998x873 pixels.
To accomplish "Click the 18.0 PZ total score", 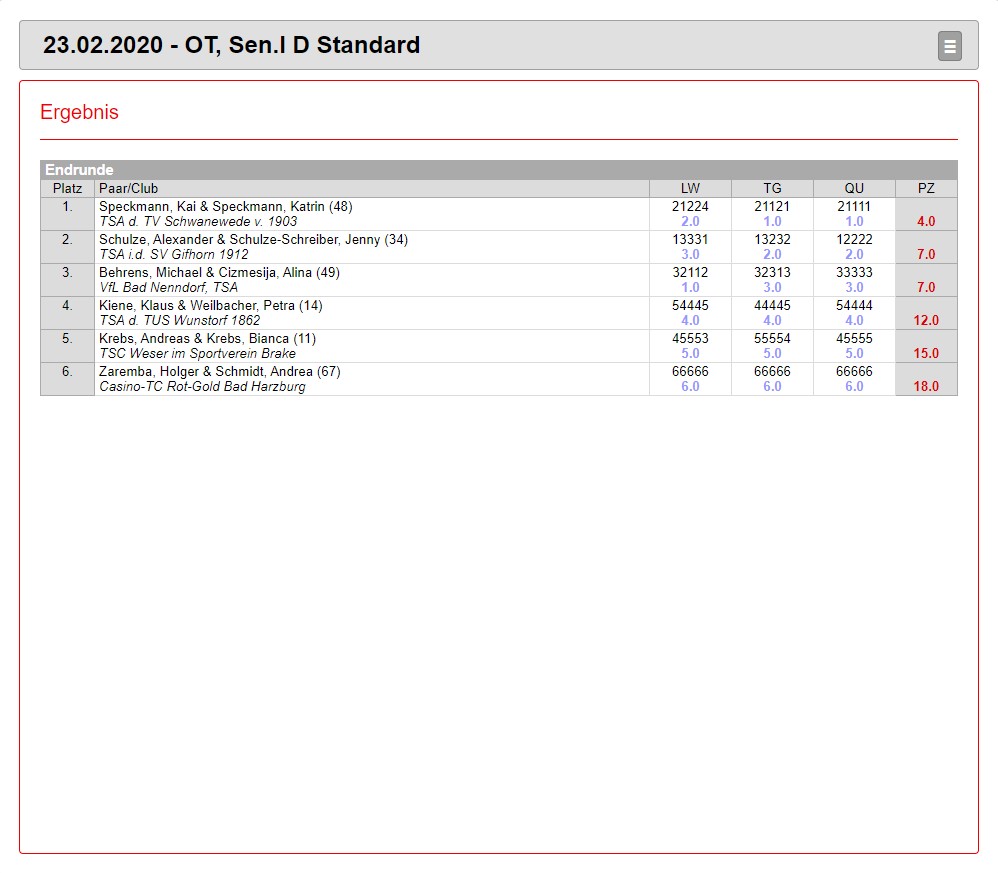I will (x=926, y=387).
